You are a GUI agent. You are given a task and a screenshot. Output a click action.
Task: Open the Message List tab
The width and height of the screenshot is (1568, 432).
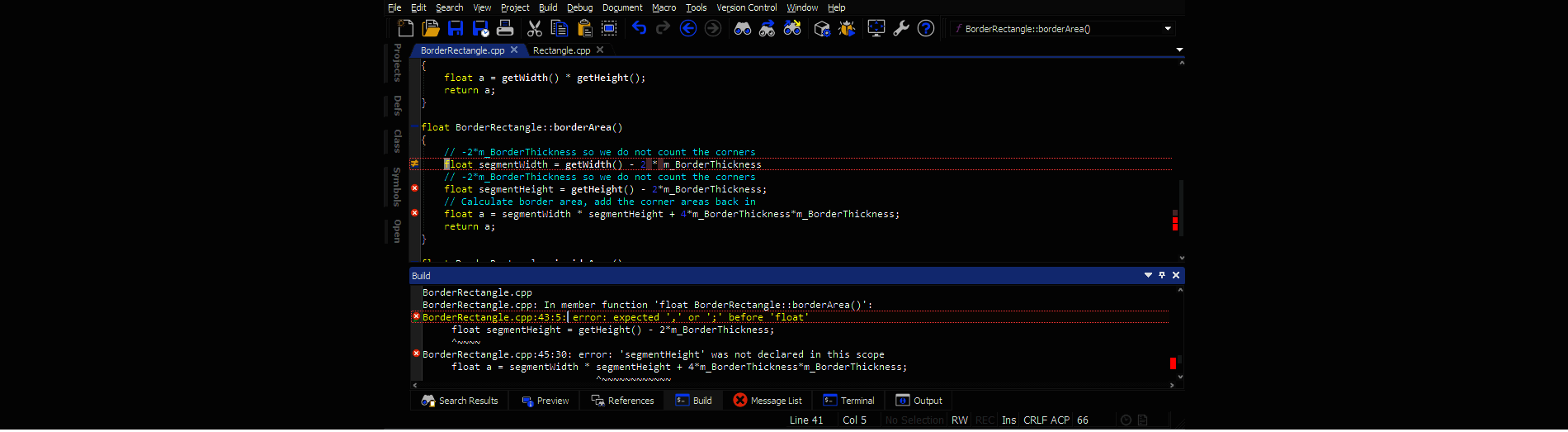coord(767,401)
